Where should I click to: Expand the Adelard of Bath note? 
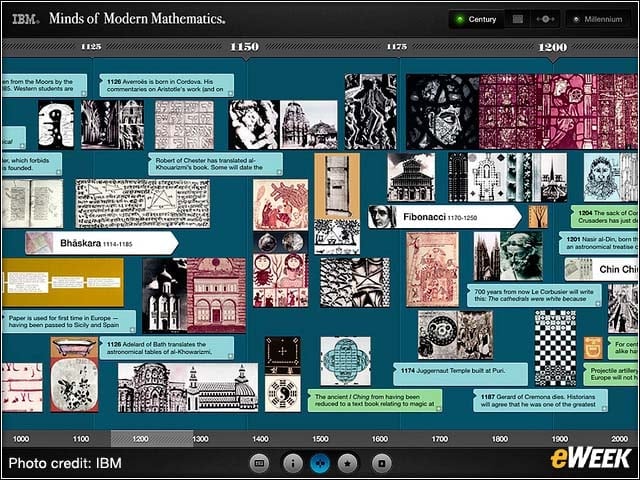pyautogui.click(x=167, y=348)
